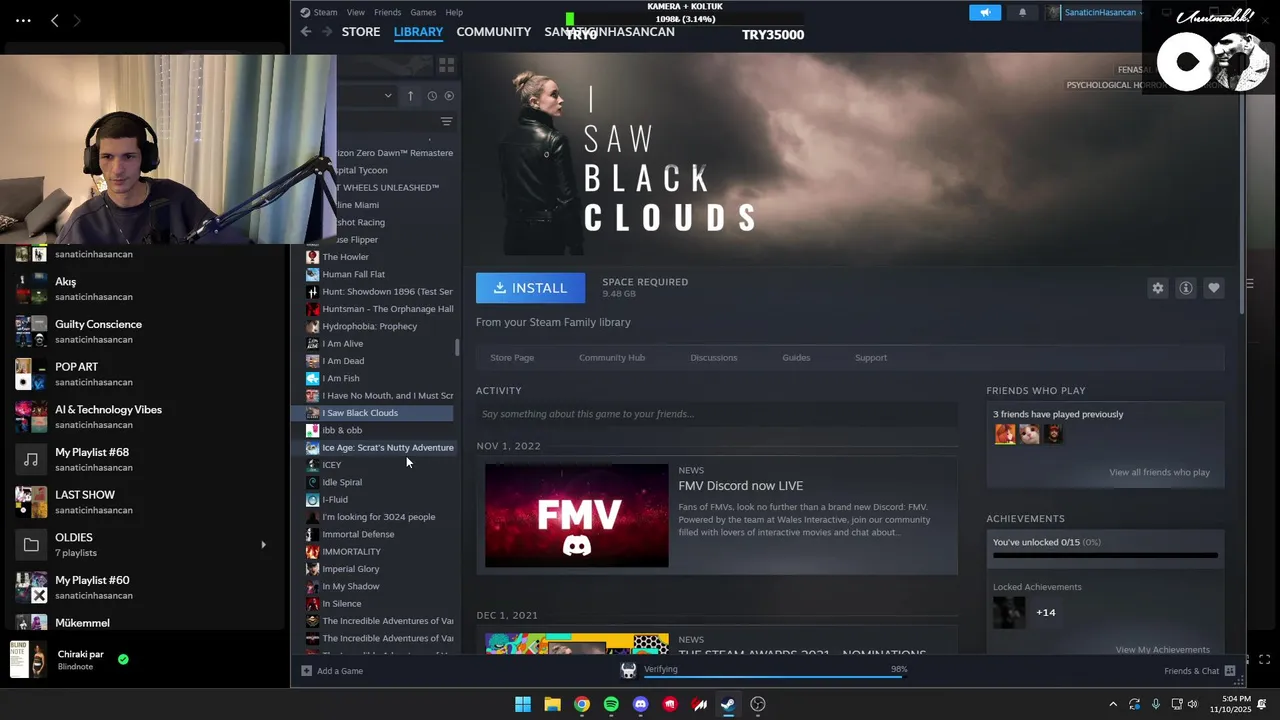Go back with Steam's back arrow

(x=306, y=32)
